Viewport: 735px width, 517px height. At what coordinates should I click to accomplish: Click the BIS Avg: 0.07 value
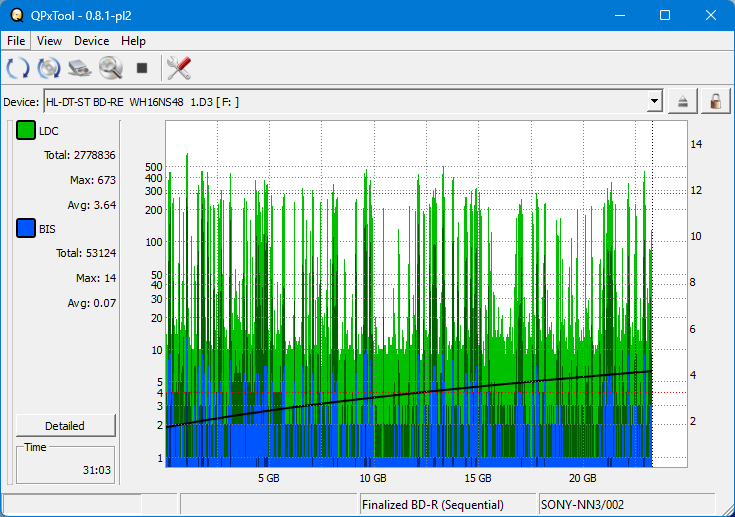(91, 303)
